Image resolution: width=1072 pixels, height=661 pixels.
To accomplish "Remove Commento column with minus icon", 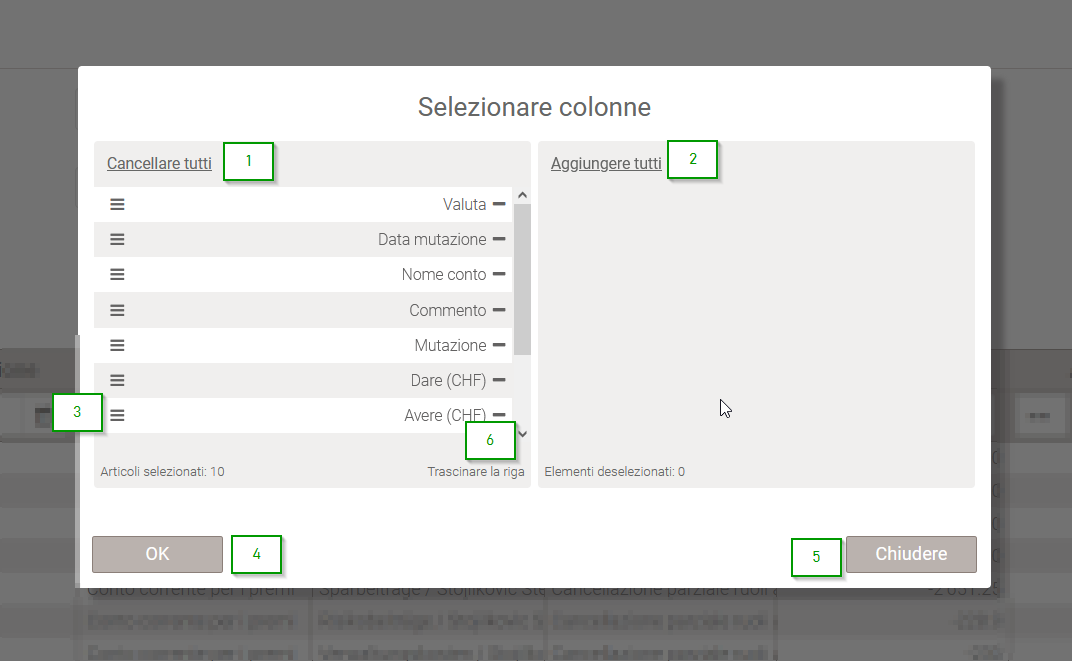I will pos(499,310).
